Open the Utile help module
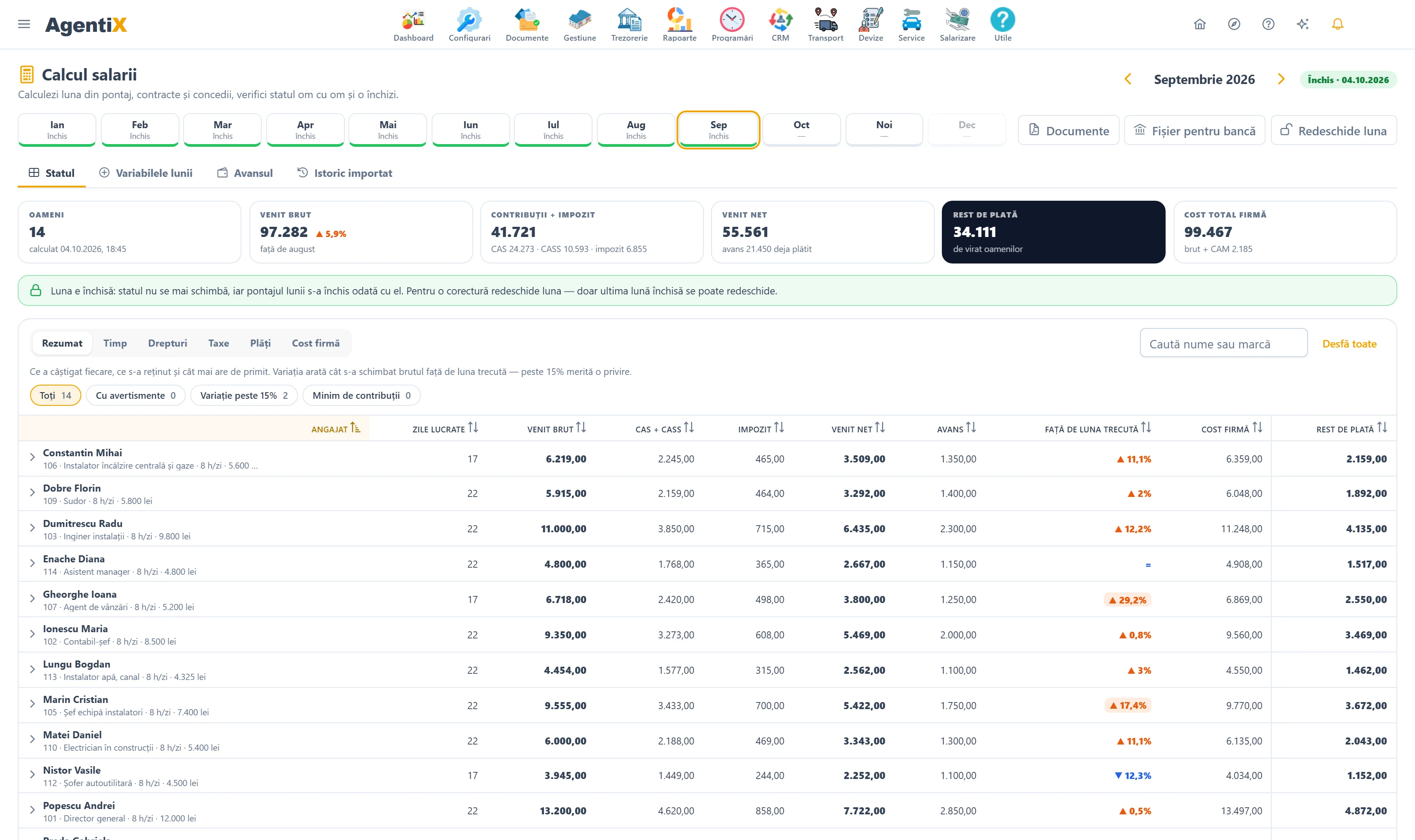Screen dimensions: 1415x840 tap(1002, 25)
